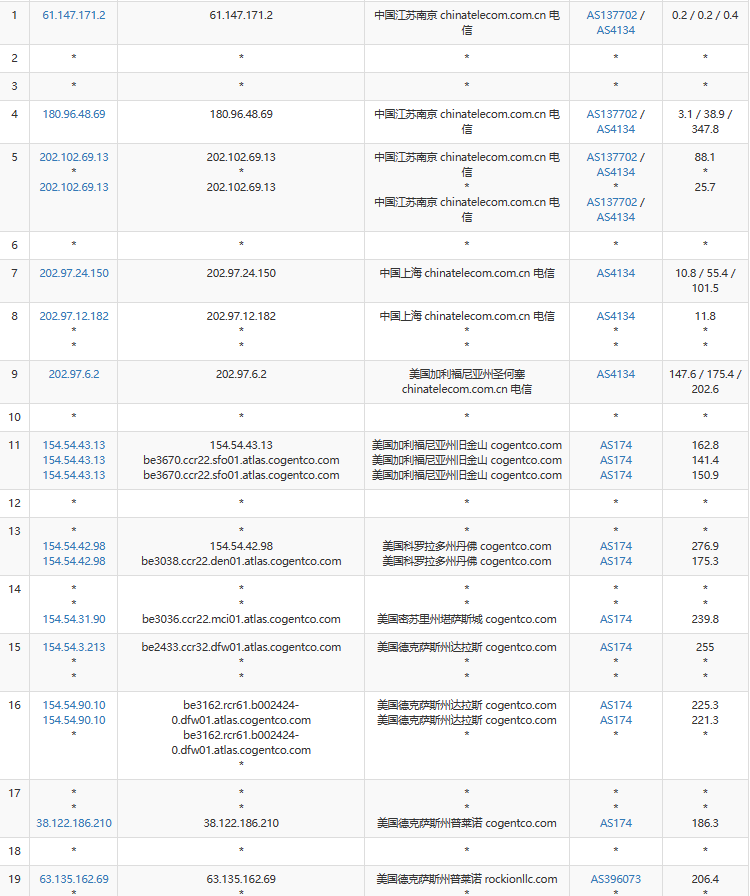
Task: Follow the blue 202.97.24.150 IP link
Action: coord(74,273)
